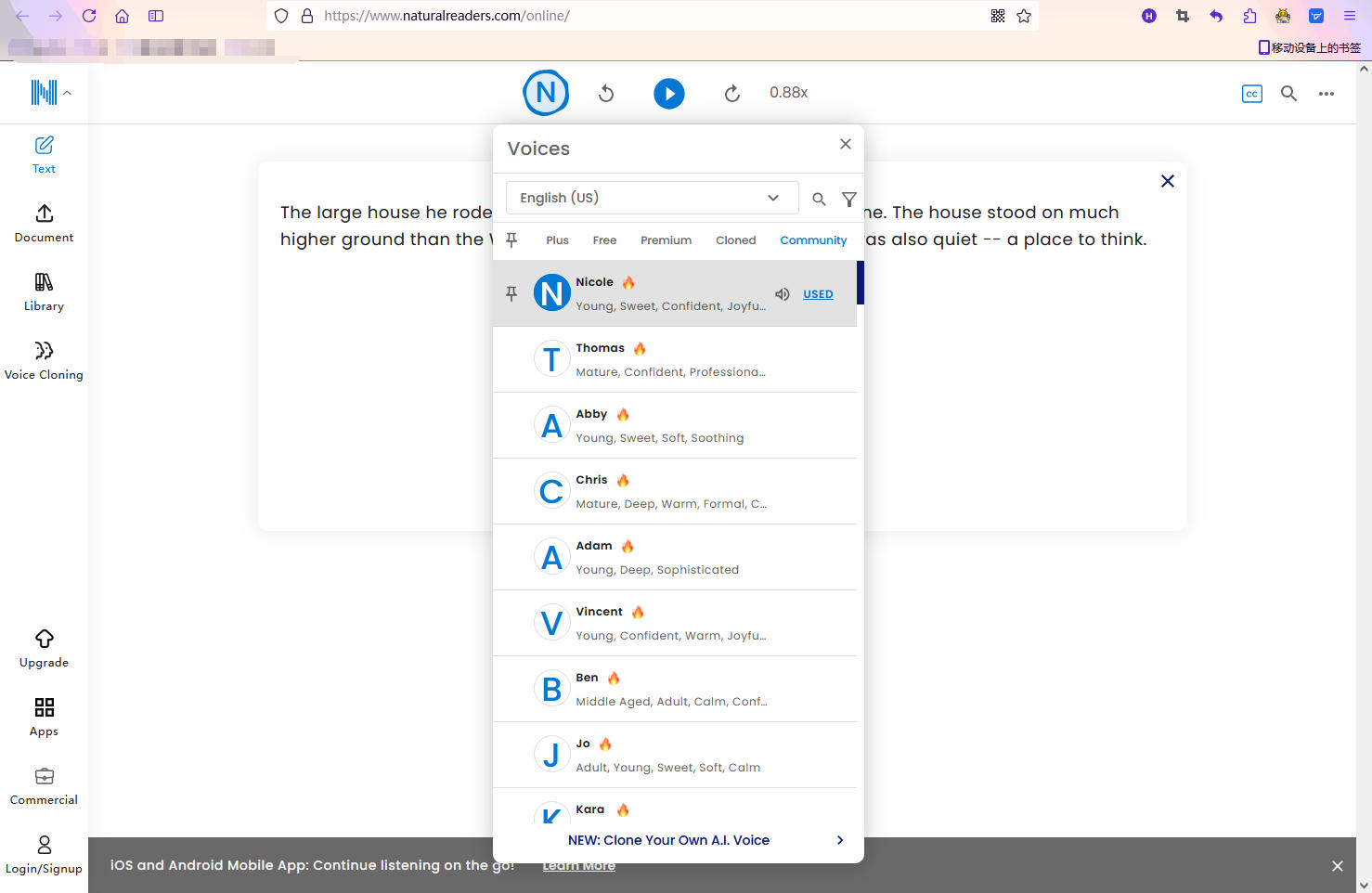Toggle the pinned voices filter tab
The width and height of the screenshot is (1372, 893).
coord(511,240)
